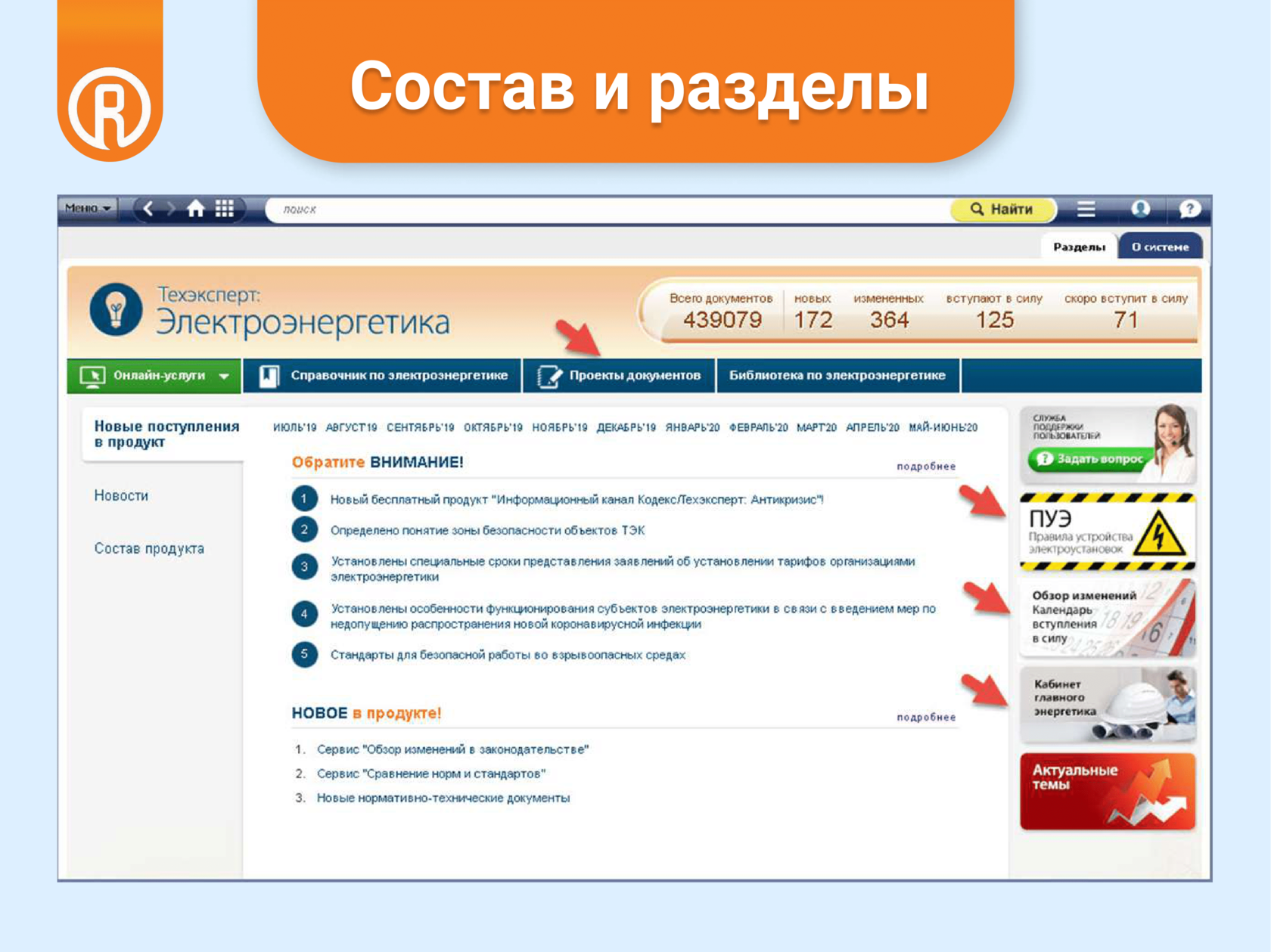Open the ЯНВАРЬ'20 archive link

coord(693,428)
